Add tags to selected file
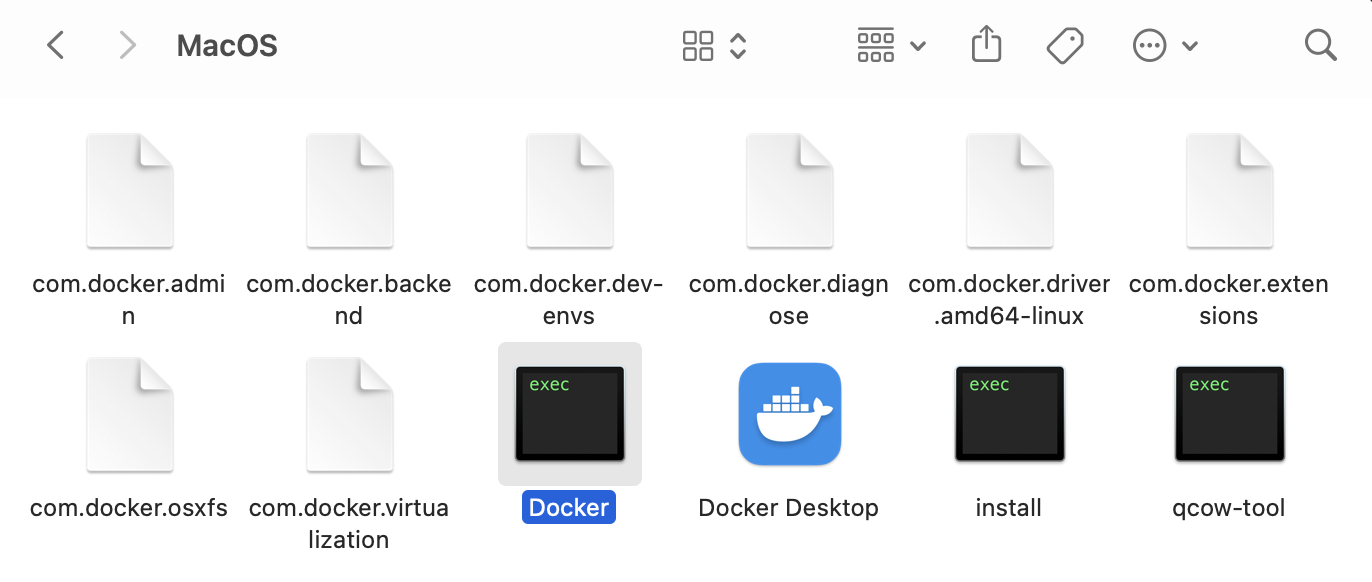1372x582 pixels. (x=1065, y=45)
